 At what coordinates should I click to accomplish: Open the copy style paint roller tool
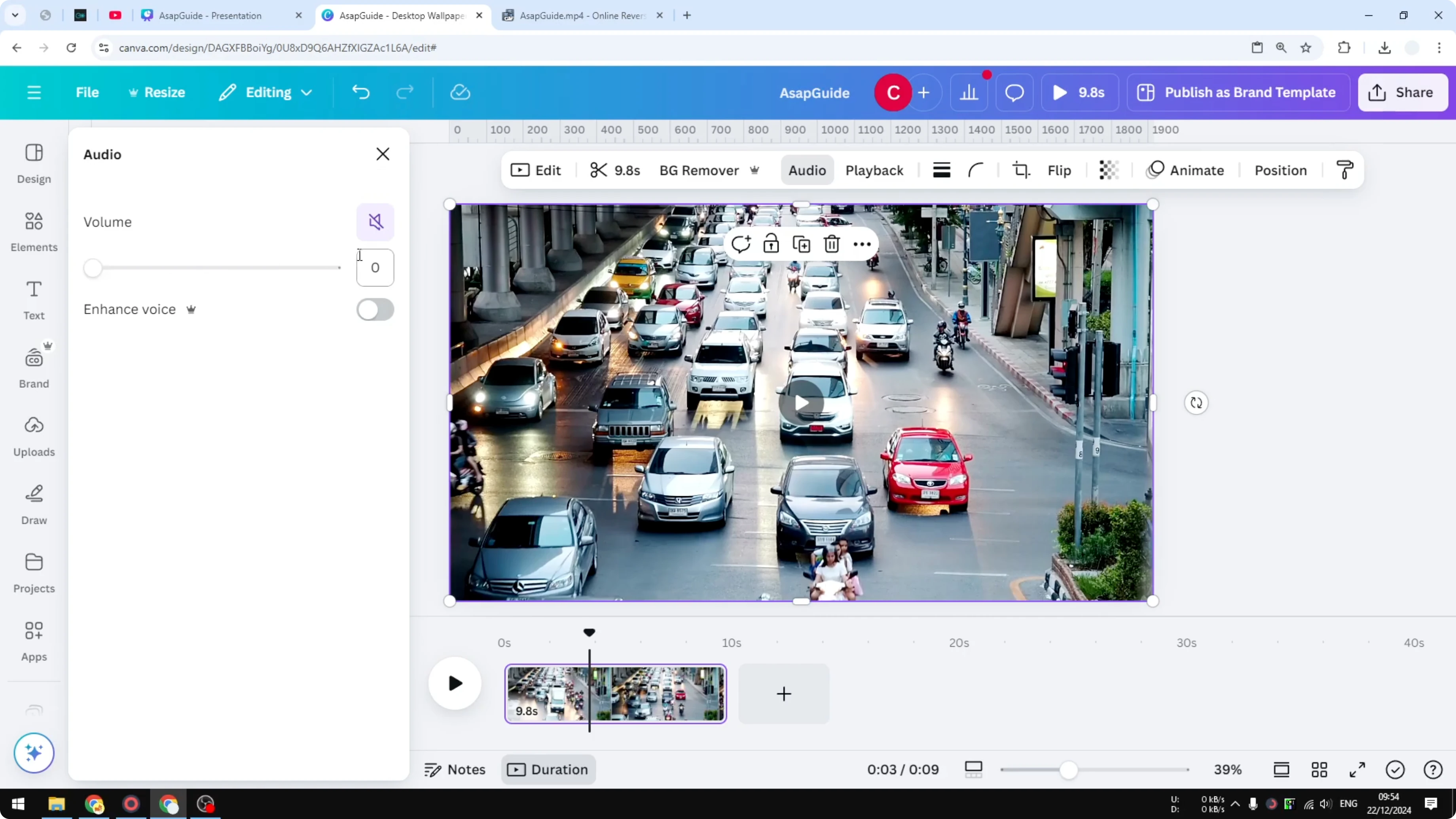pos(1345,170)
